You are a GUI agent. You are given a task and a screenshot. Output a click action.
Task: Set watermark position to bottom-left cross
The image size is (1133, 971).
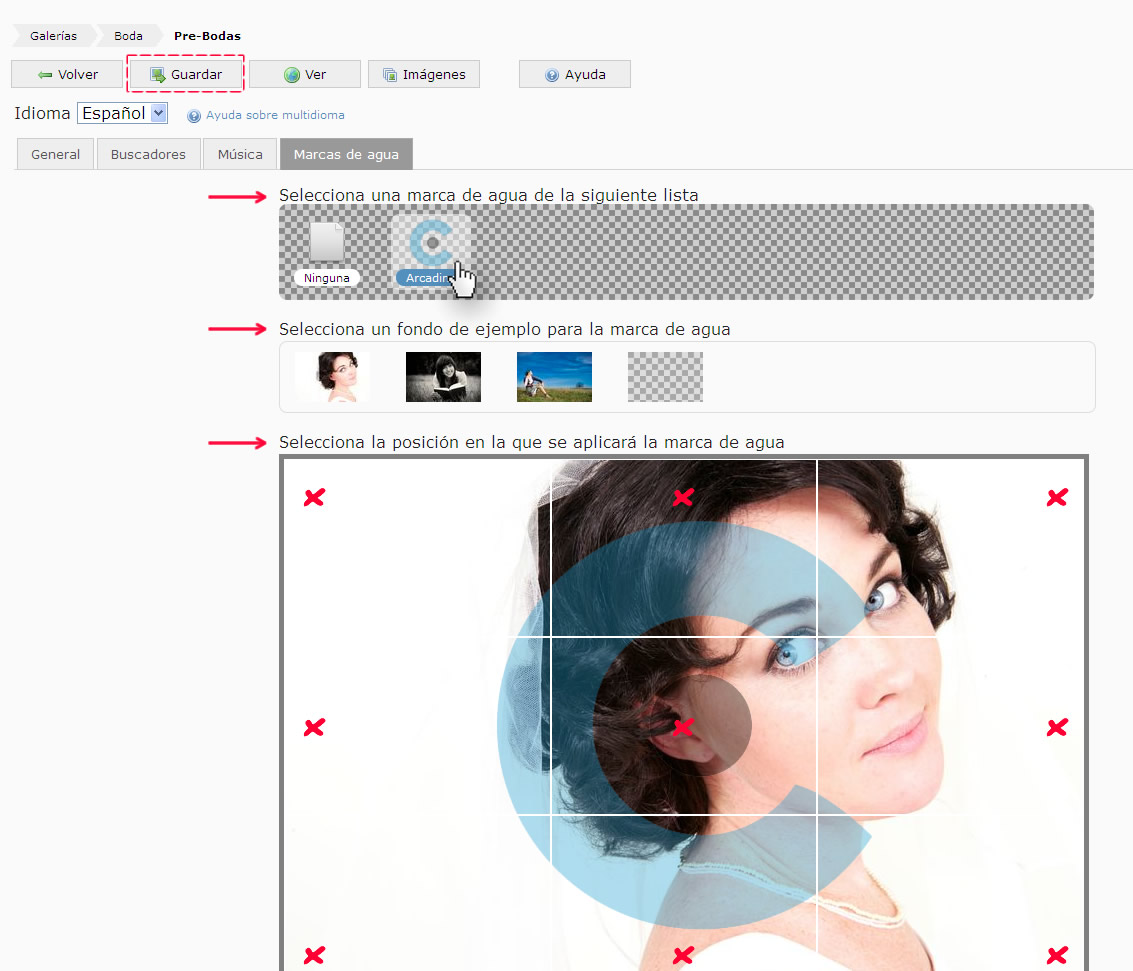point(314,955)
